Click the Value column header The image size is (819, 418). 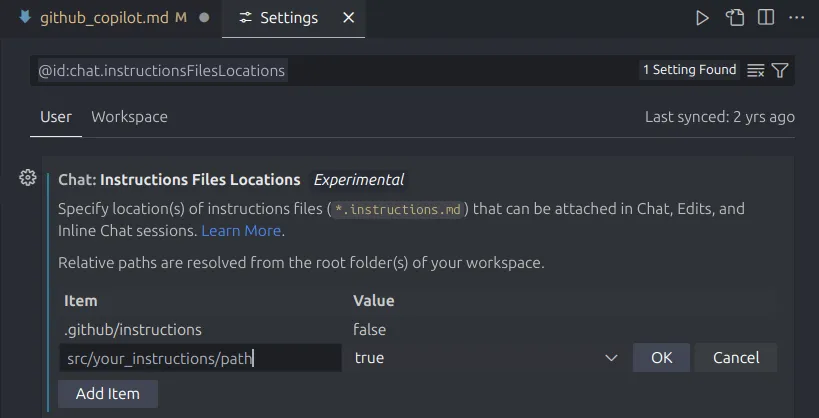(373, 301)
